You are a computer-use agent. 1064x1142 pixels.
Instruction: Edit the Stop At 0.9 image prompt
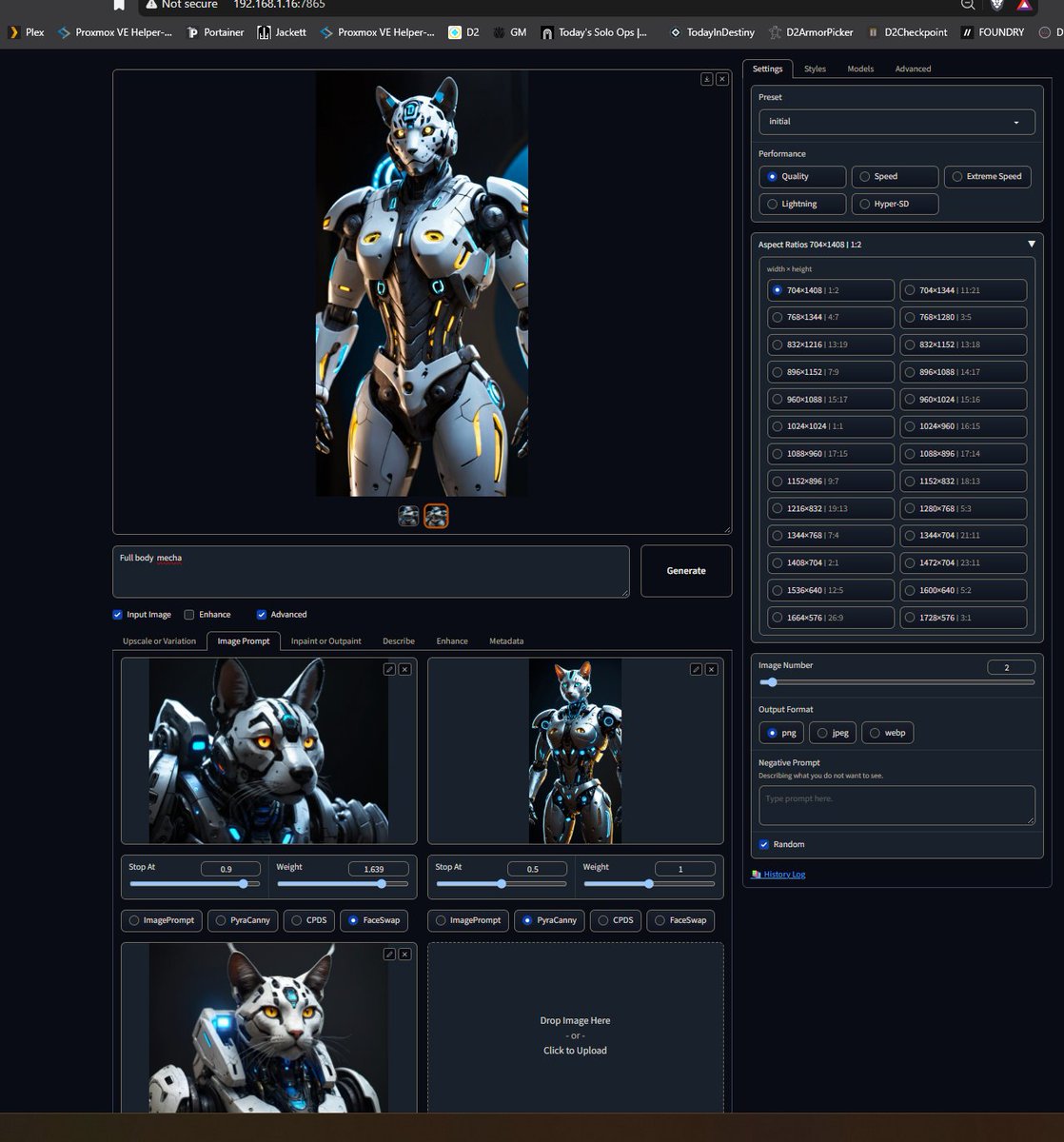389,669
